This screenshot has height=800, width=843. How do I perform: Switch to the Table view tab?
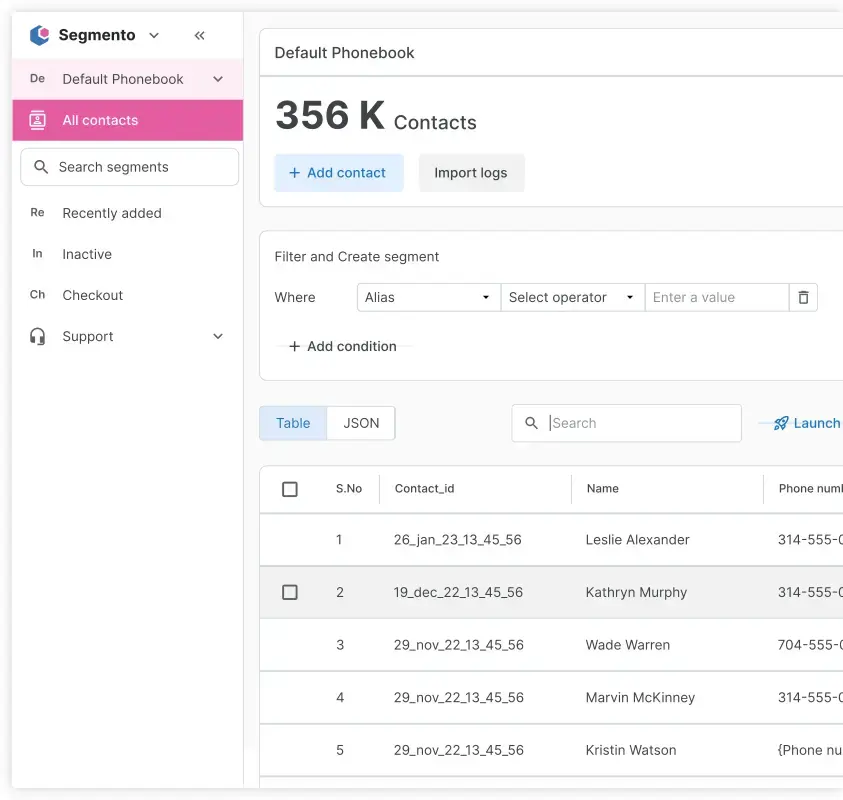(293, 423)
